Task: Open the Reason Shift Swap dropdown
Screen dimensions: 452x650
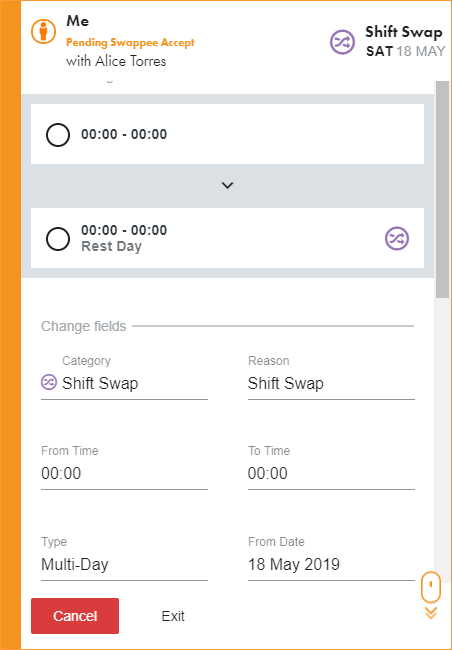Action: (x=331, y=383)
